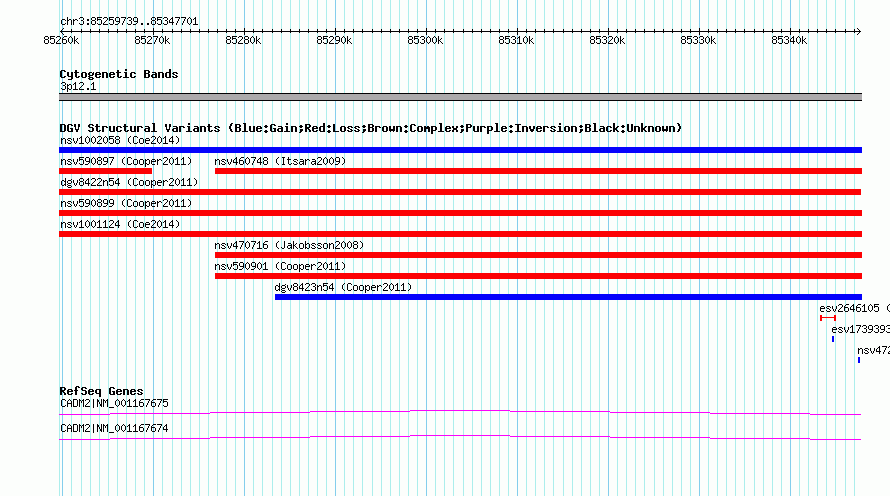
Task: Click the Cytogenetic Bands track title
Action: tap(119, 74)
